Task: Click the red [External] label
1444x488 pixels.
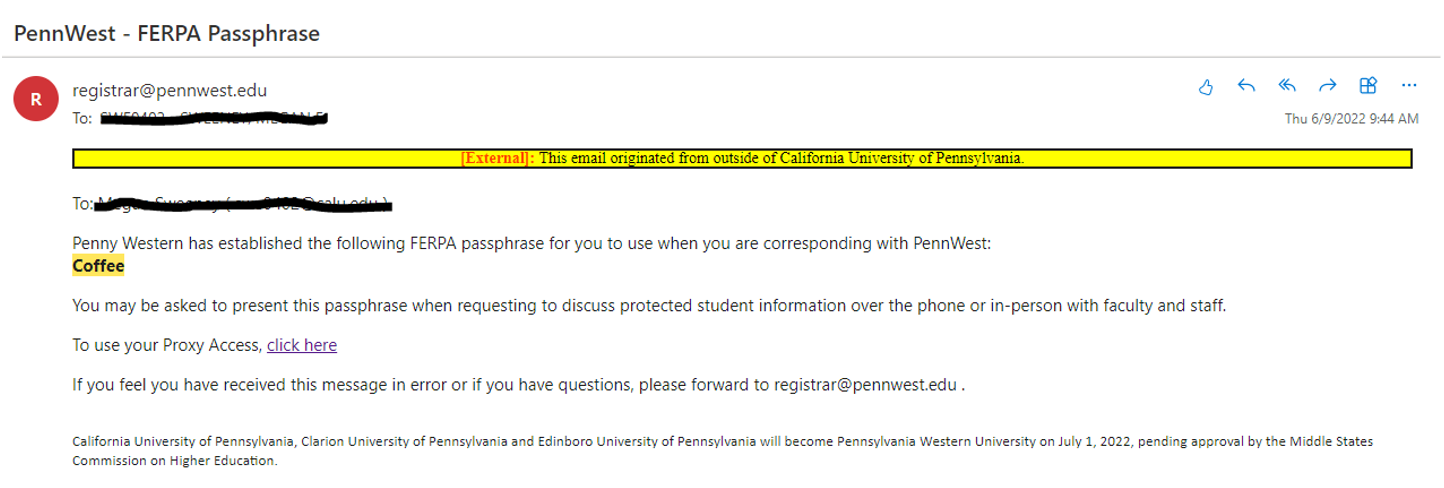Action: coord(497,158)
